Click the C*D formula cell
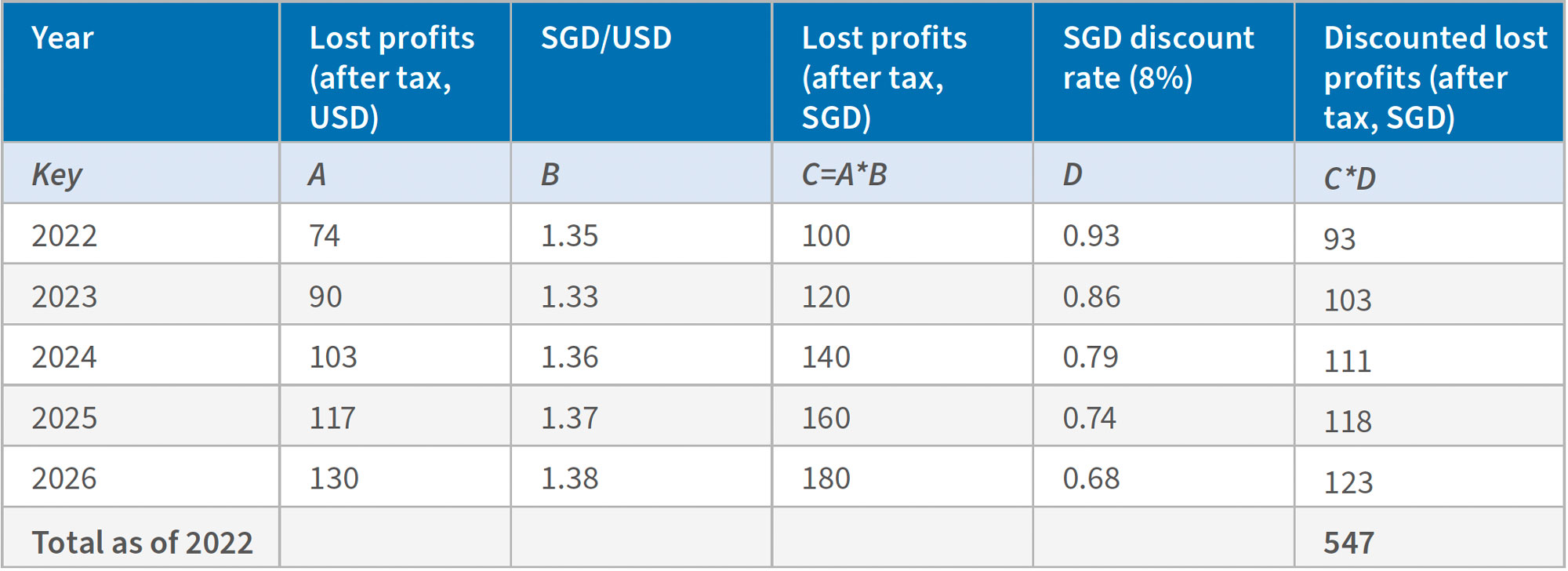 click(1349, 179)
